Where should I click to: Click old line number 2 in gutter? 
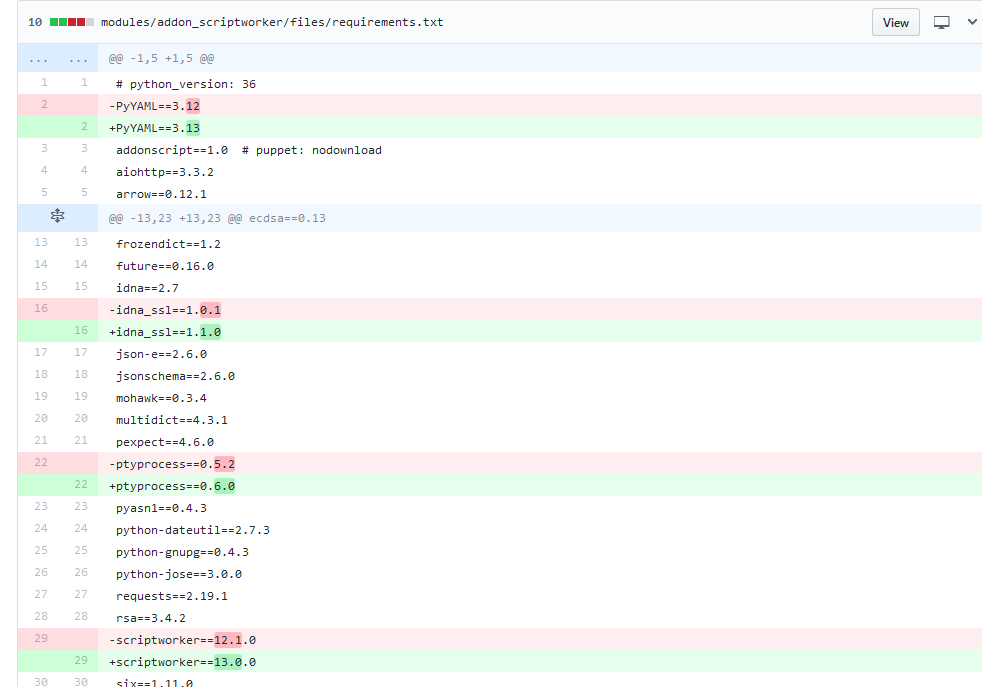point(44,104)
